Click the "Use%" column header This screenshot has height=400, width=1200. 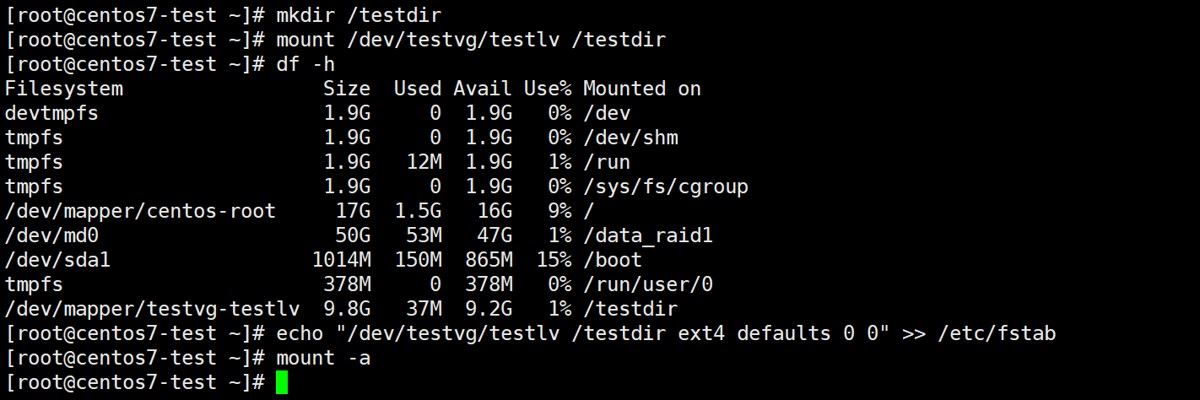click(548, 89)
